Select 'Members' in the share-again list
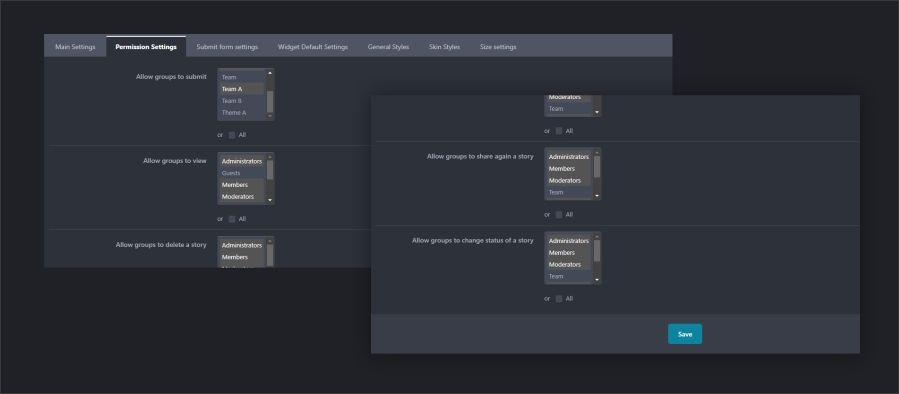 pyautogui.click(x=569, y=169)
